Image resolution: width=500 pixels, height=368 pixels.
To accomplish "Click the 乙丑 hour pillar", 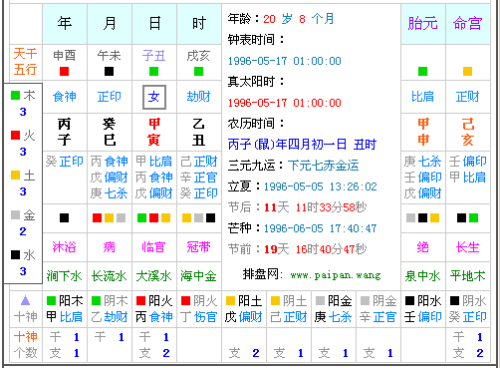I will [199, 132].
